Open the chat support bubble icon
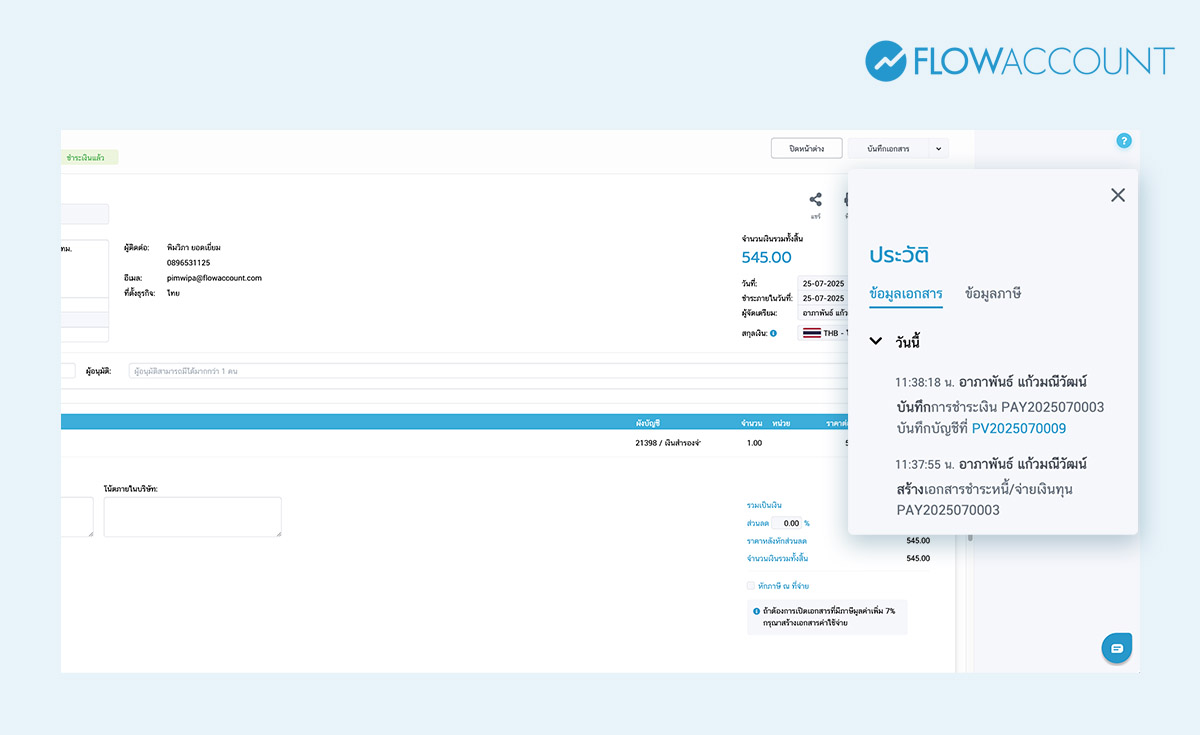Screen dimensions: 1200x735 click(x=1117, y=648)
